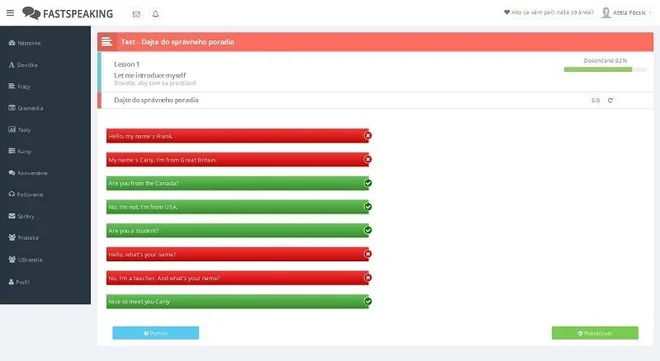The height and width of the screenshot is (361, 660).
Task: Select the 'Are you from the Canada?' sentence bar
Action: pyautogui.click(x=237, y=183)
